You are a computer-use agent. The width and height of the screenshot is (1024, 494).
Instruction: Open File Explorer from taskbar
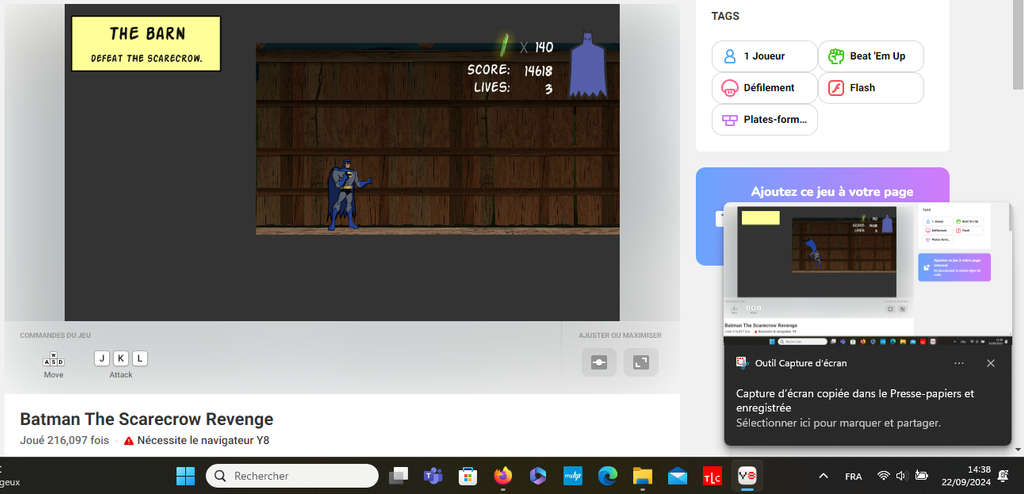pyautogui.click(x=642, y=476)
